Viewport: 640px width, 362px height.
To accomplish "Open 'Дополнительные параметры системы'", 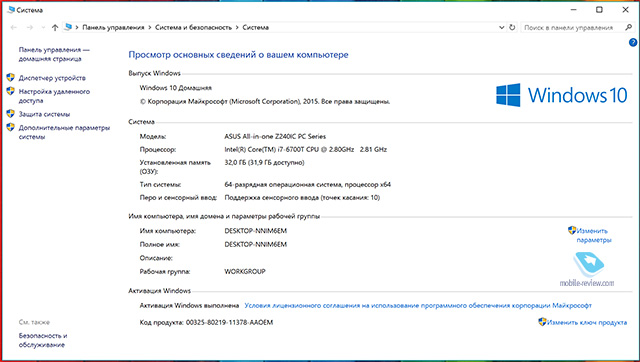I will tap(64, 132).
